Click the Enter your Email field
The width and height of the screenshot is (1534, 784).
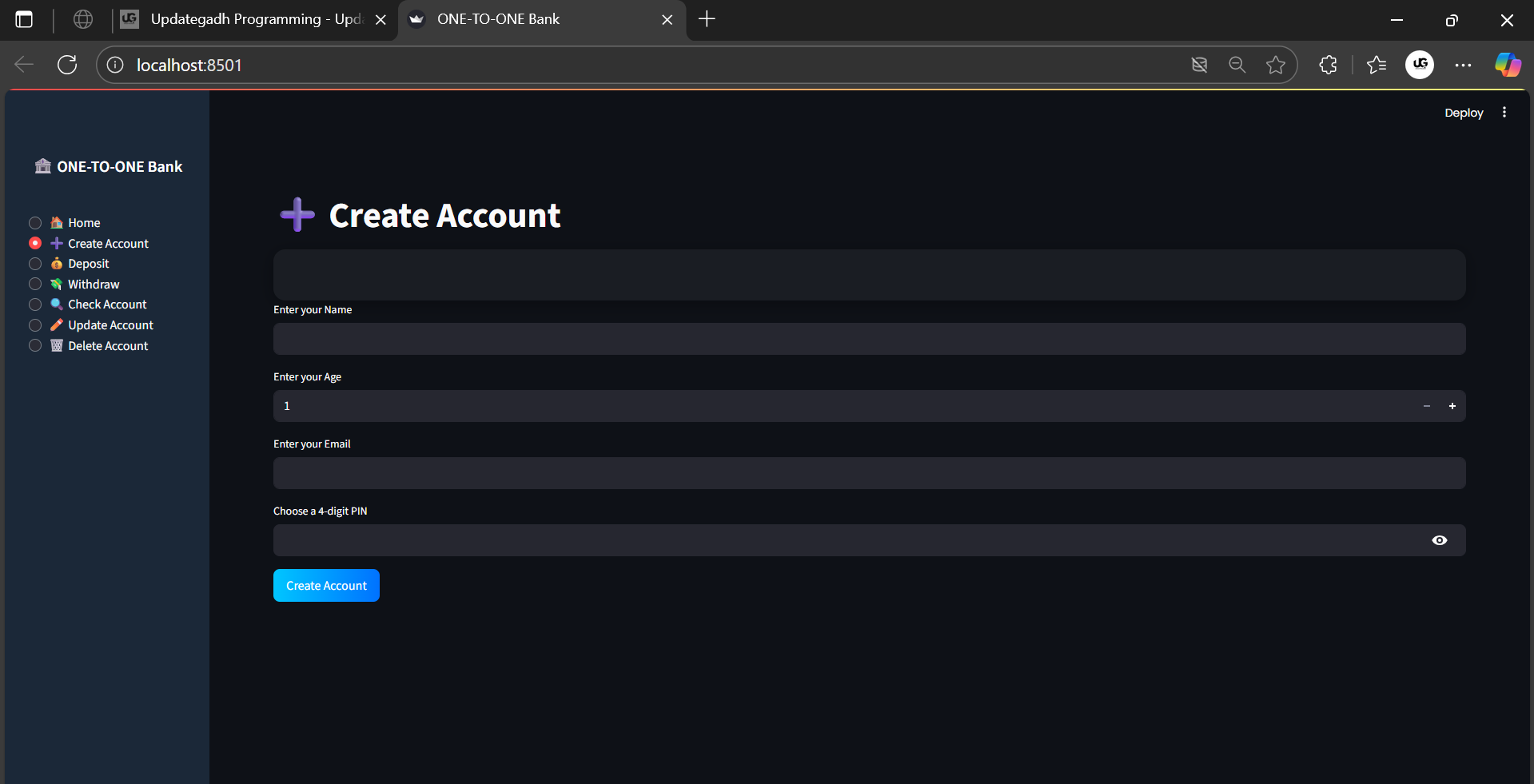coord(869,473)
